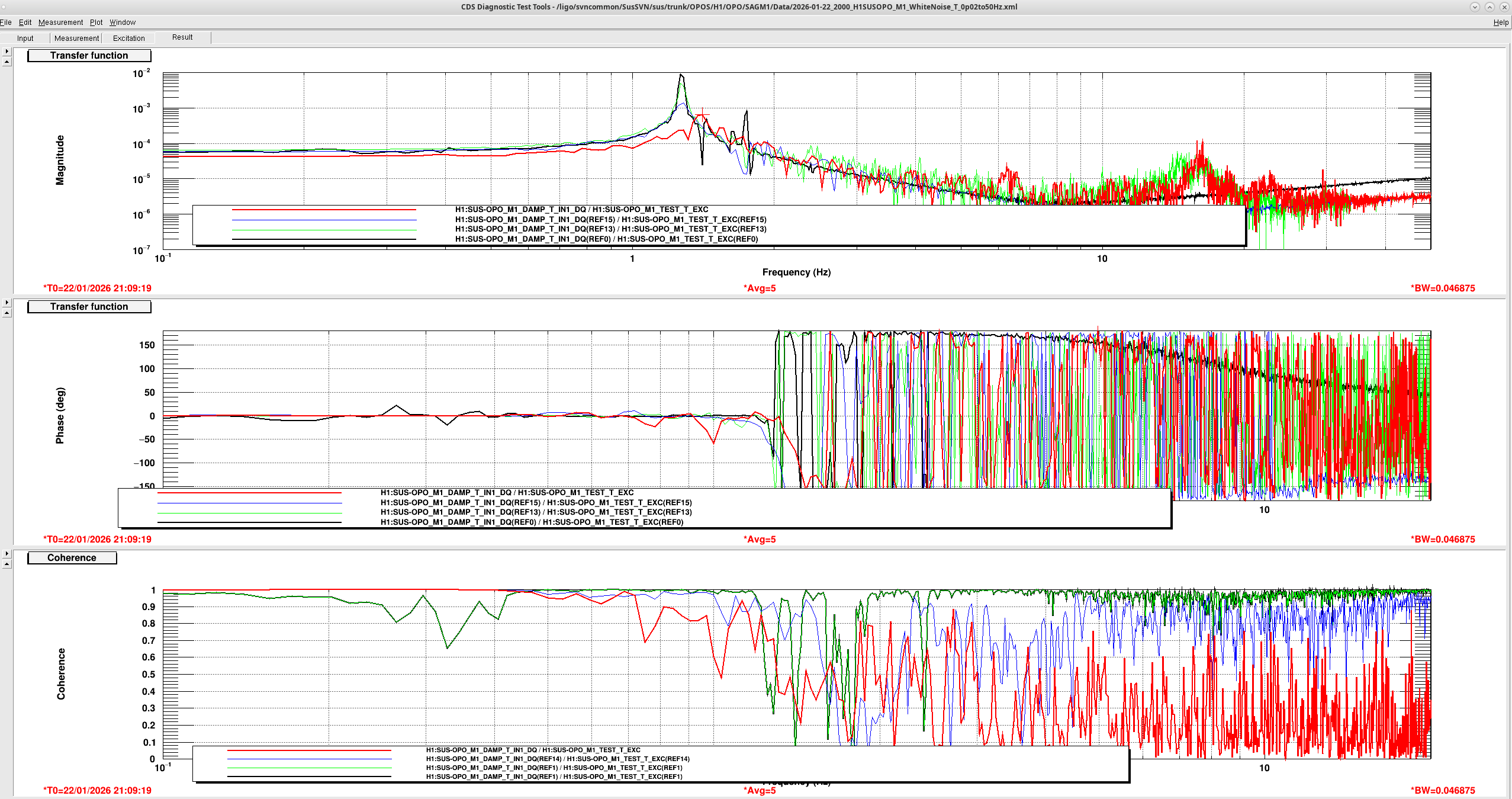Open the Plot menu
Viewport: 1512px width, 799px height.
click(x=96, y=23)
